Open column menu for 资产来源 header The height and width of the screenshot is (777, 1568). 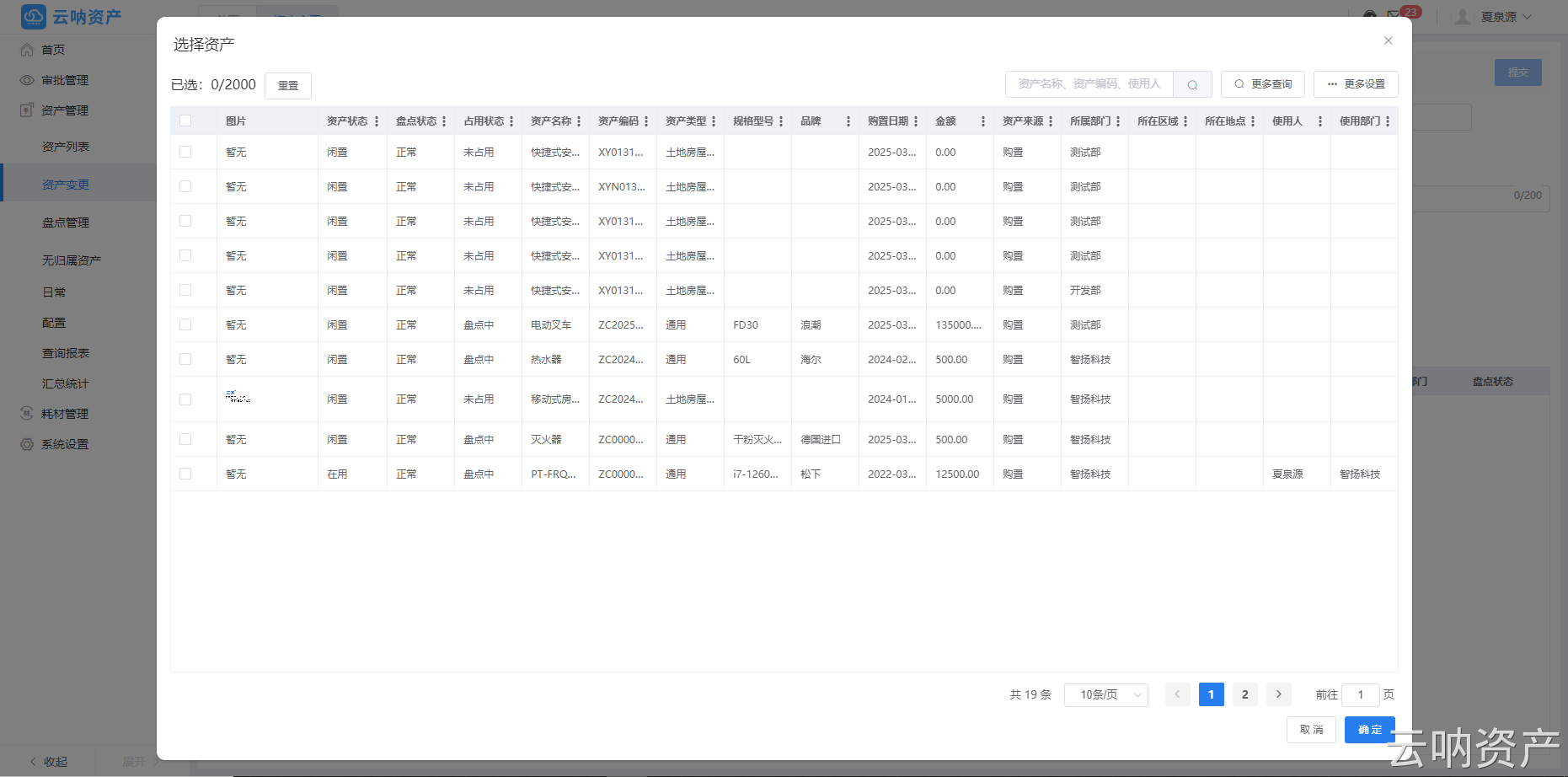click(x=1051, y=121)
